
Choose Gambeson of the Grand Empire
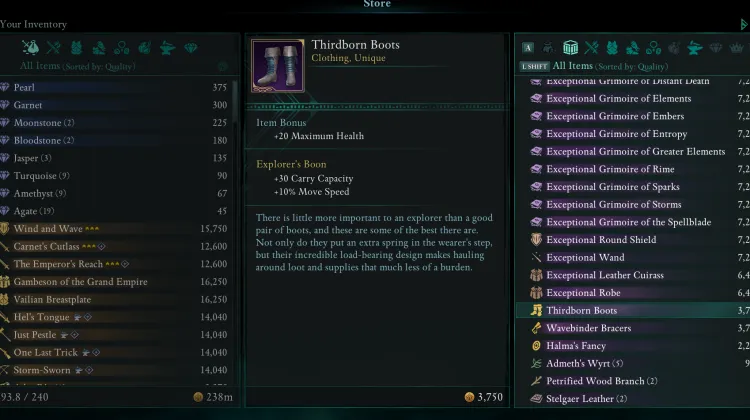pos(80,282)
